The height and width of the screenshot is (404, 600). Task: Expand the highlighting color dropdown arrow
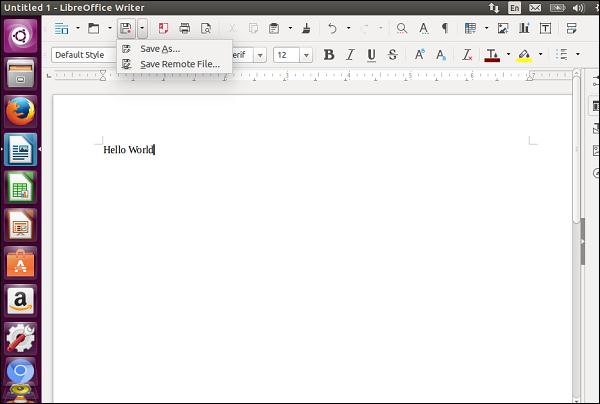[x=540, y=54]
